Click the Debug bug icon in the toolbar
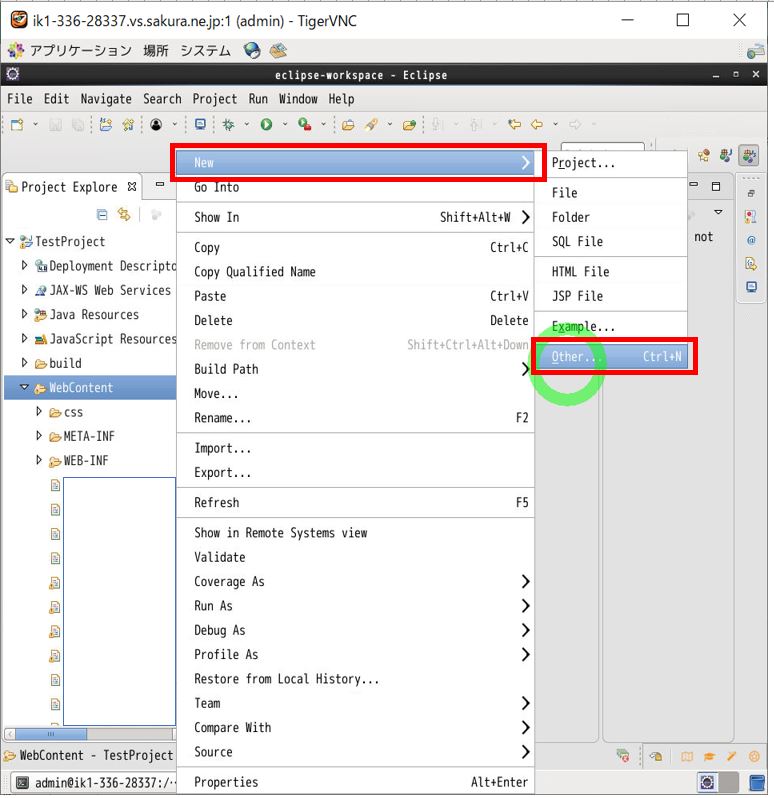The image size is (774, 798). pyautogui.click(x=228, y=124)
